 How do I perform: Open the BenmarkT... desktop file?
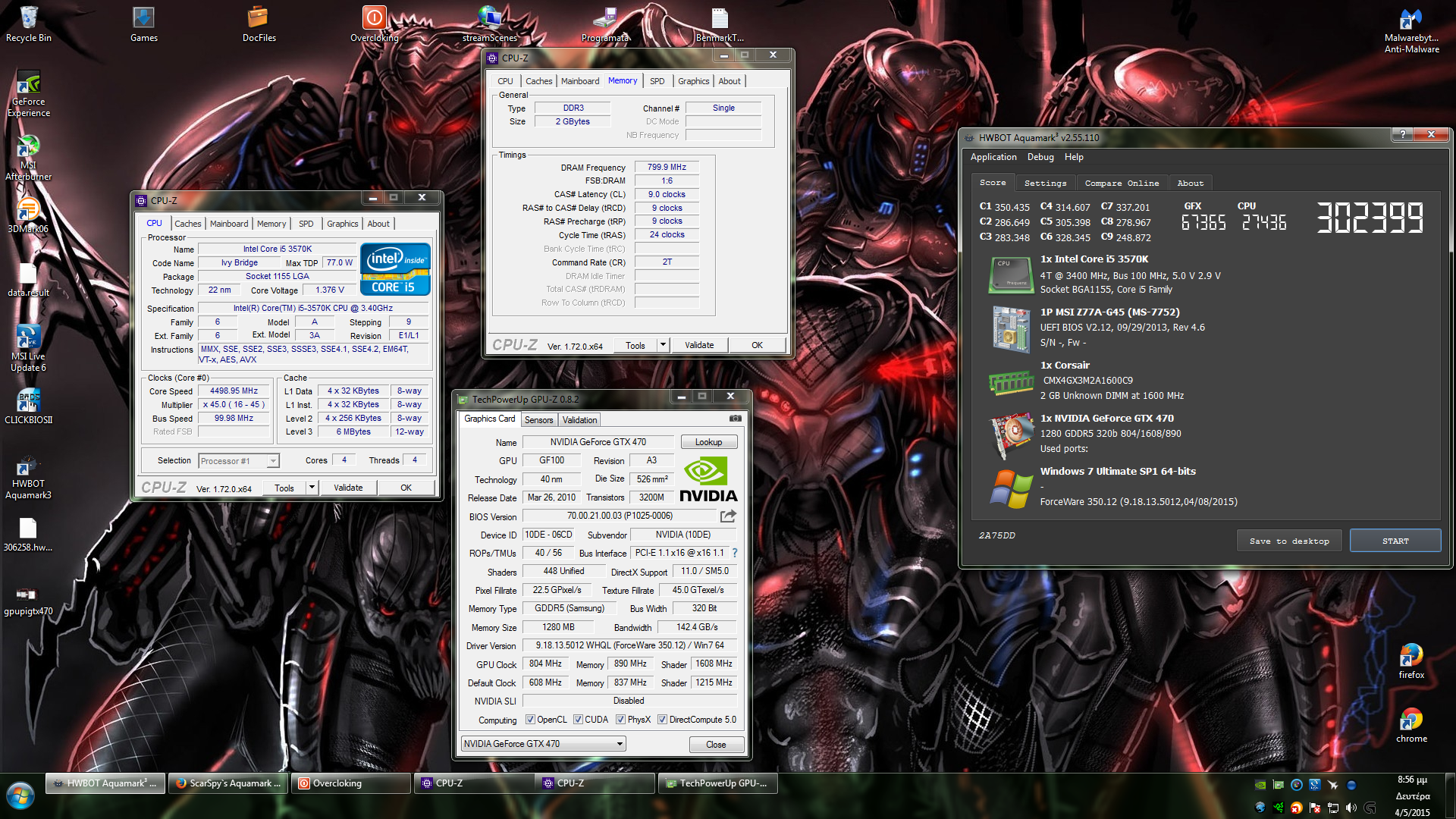[x=720, y=24]
